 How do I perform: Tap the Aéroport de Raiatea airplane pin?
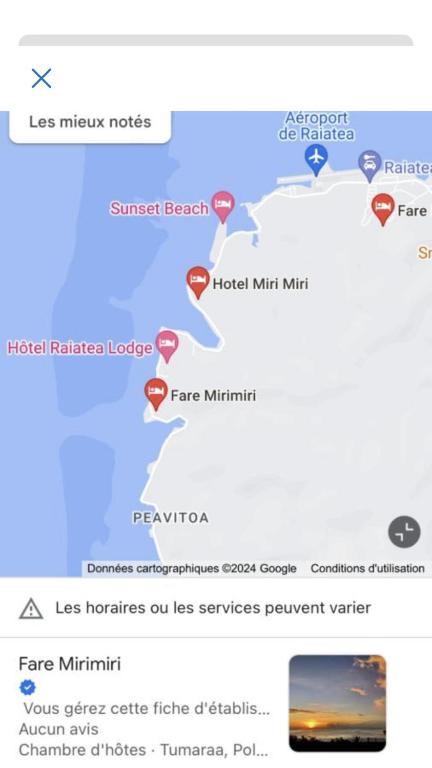coord(316,159)
